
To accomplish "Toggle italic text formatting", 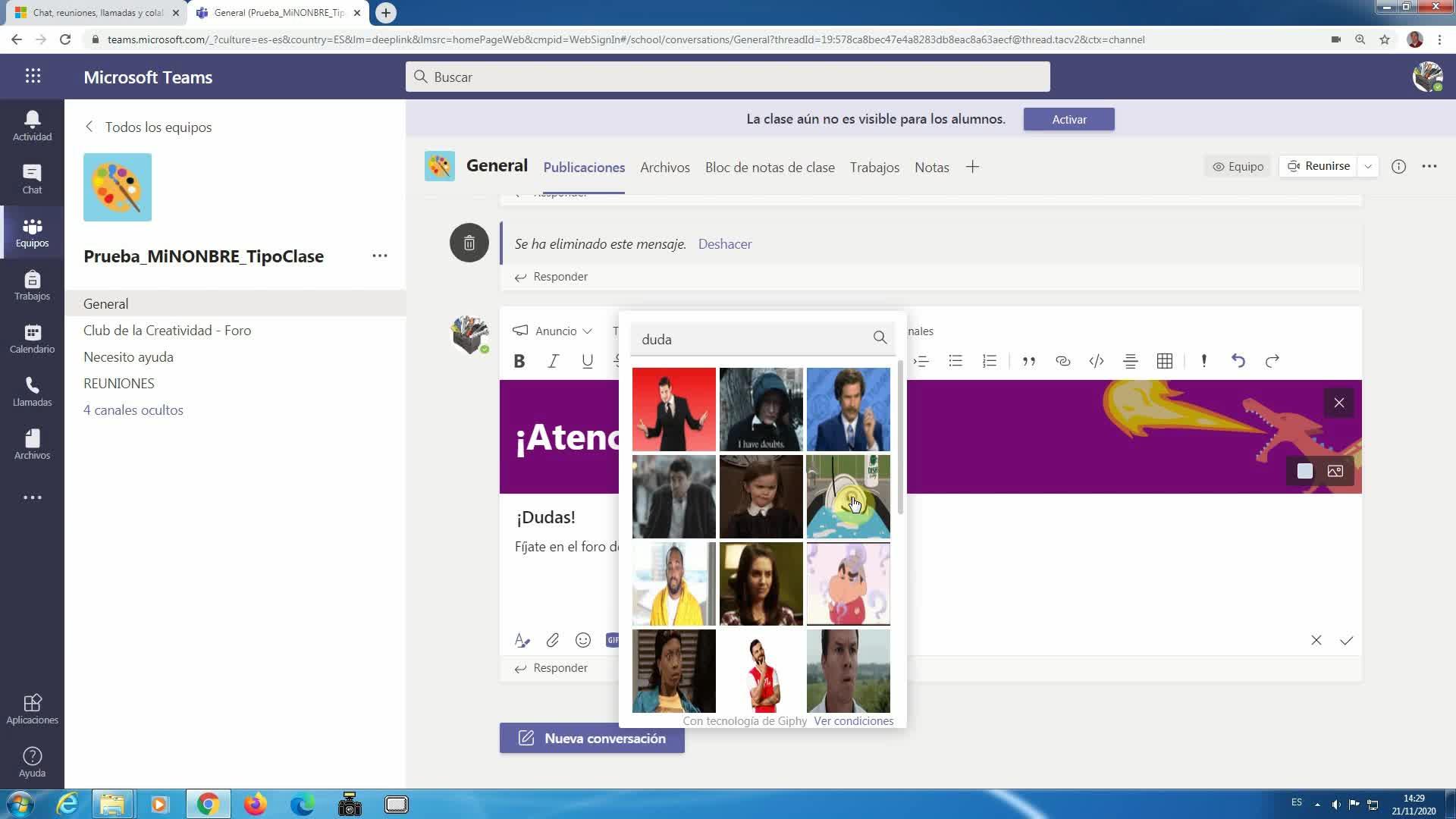I will pyautogui.click(x=554, y=361).
